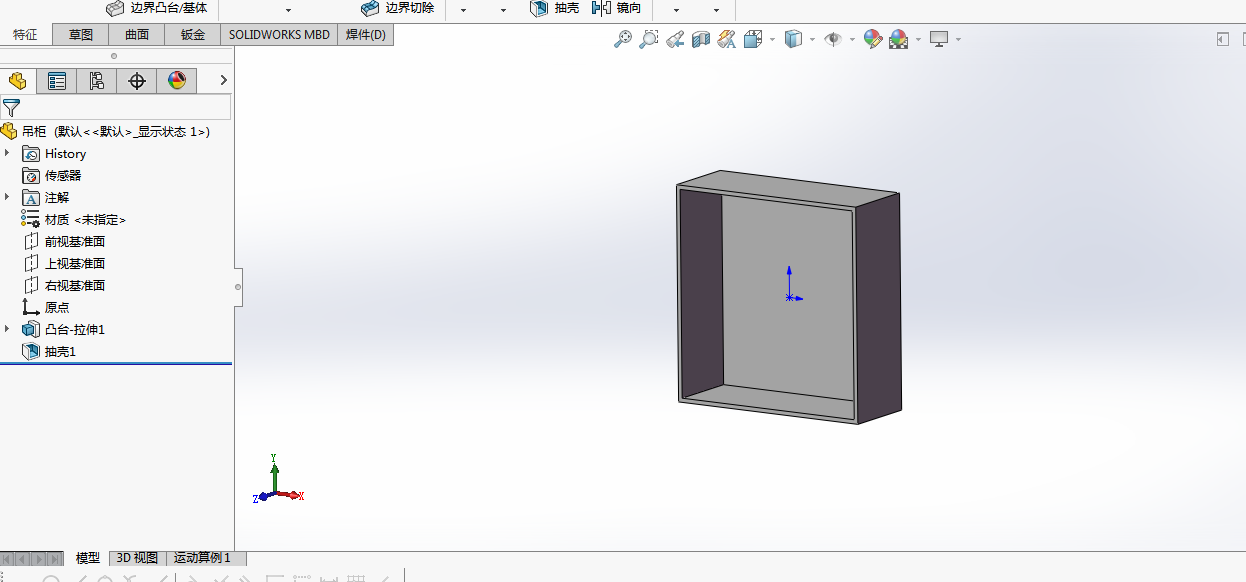Click the 抽壳 shell tool button
Viewport: 1246px width, 582px height.
click(x=555, y=8)
